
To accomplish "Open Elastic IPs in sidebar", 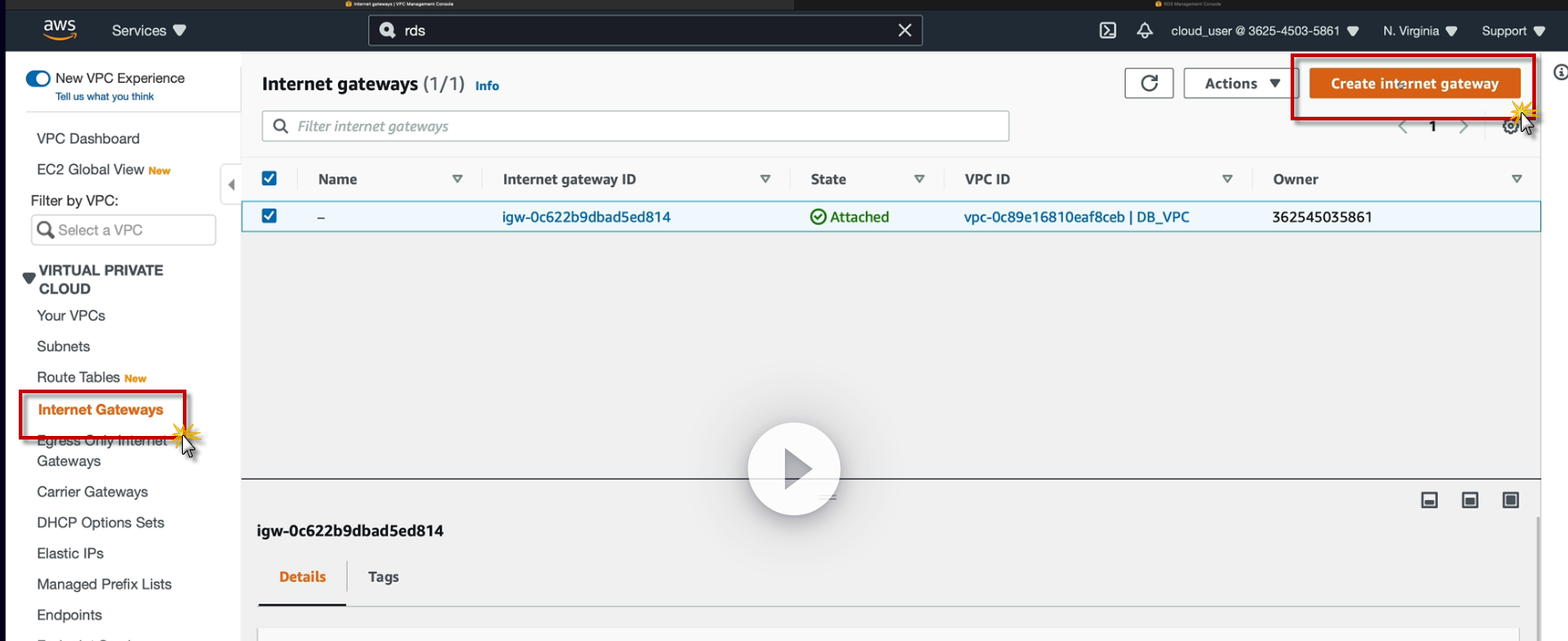I will point(70,553).
